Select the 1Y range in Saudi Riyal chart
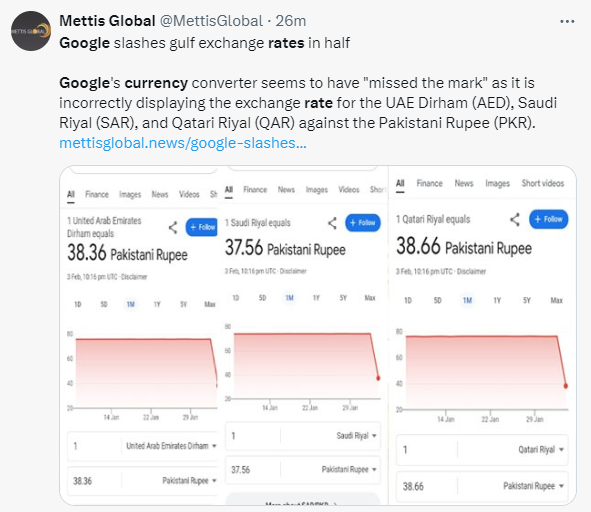The width and height of the screenshot is (591, 512). 316,298
